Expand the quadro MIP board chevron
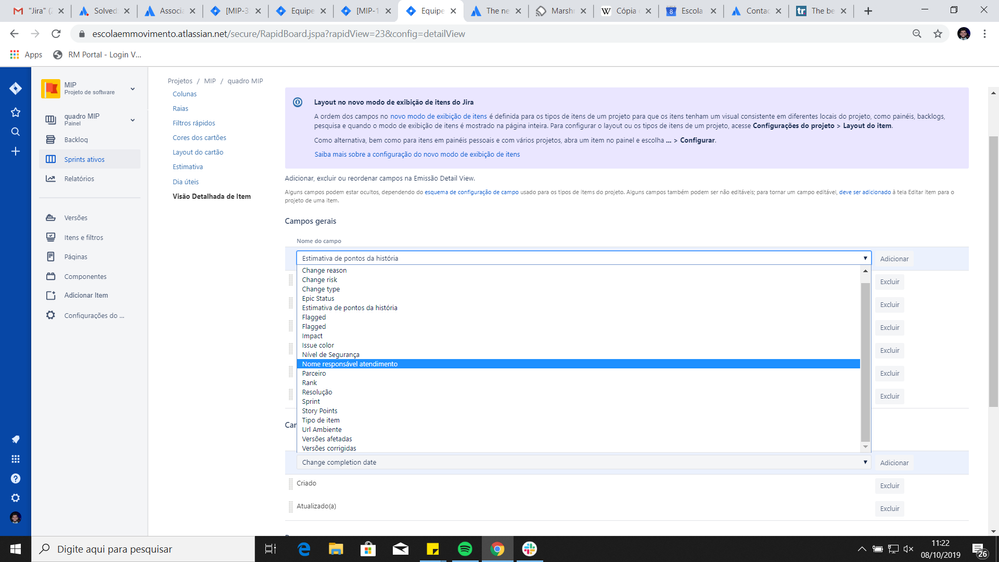Image resolution: width=999 pixels, height=562 pixels. tap(133, 120)
